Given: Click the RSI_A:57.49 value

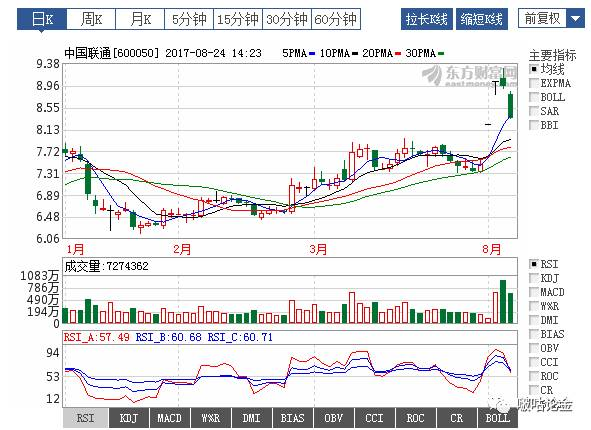Looking at the screenshot, I should 96,337.
